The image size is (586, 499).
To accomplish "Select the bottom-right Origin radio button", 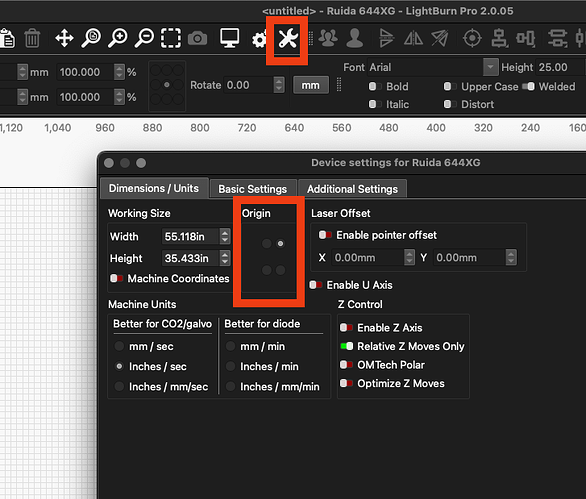I will [x=280, y=270].
